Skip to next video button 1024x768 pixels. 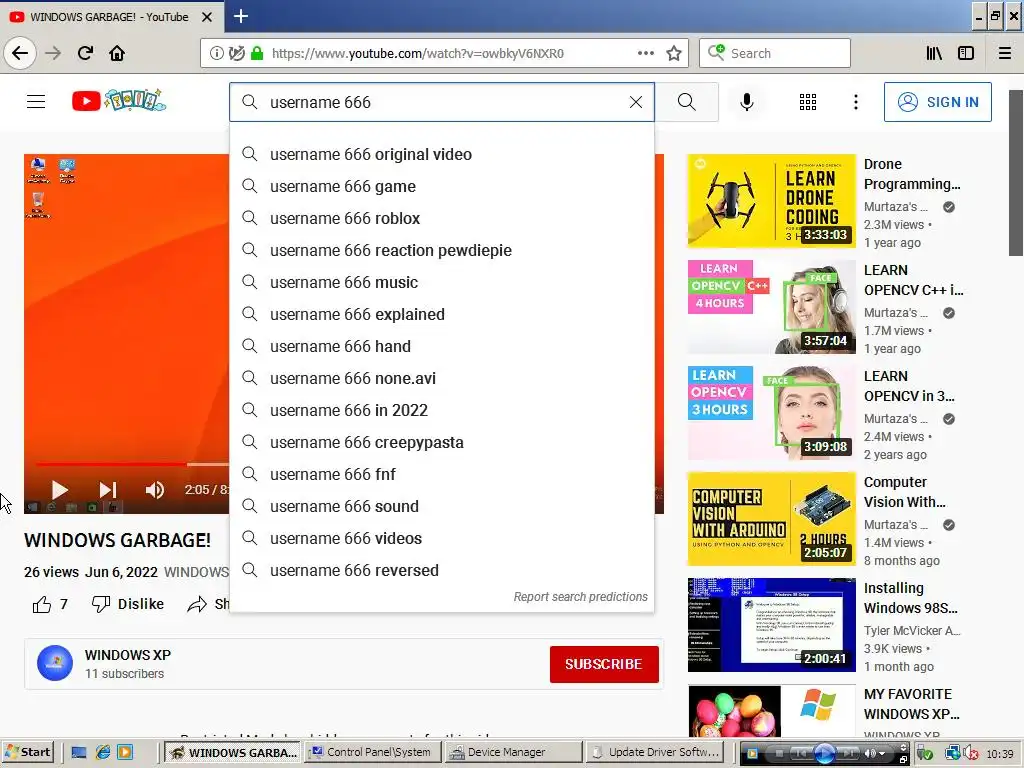pyautogui.click(x=107, y=490)
